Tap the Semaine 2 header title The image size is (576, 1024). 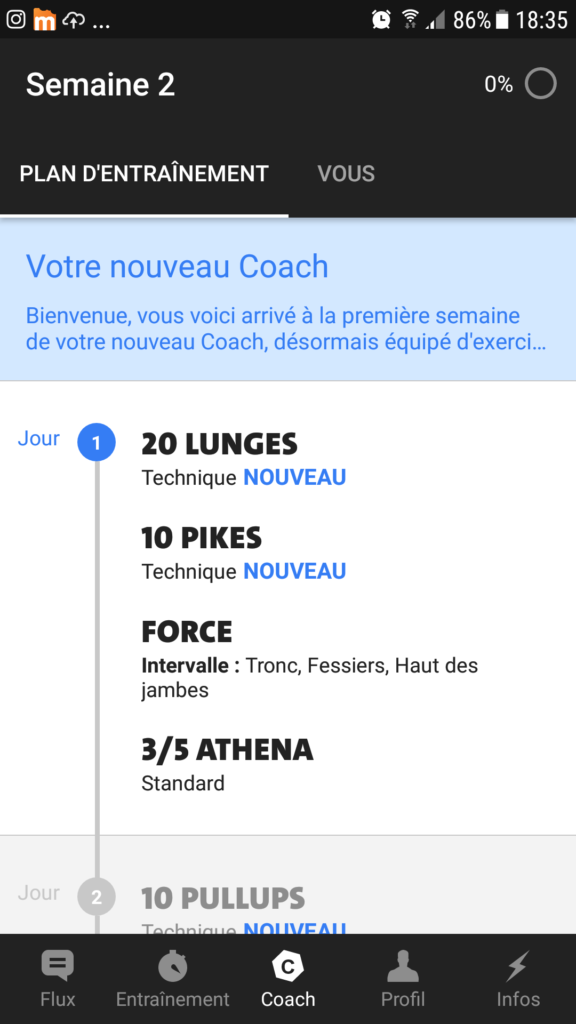[x=101, y=85]
